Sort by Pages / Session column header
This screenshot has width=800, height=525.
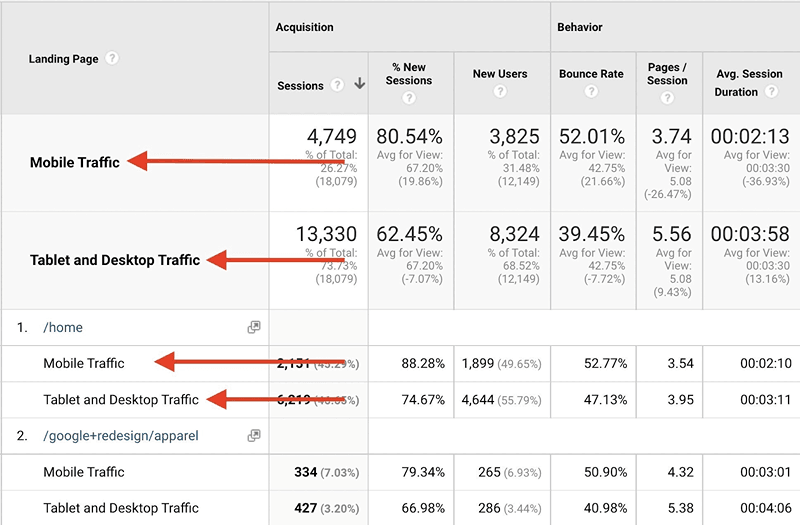[667, 73]
